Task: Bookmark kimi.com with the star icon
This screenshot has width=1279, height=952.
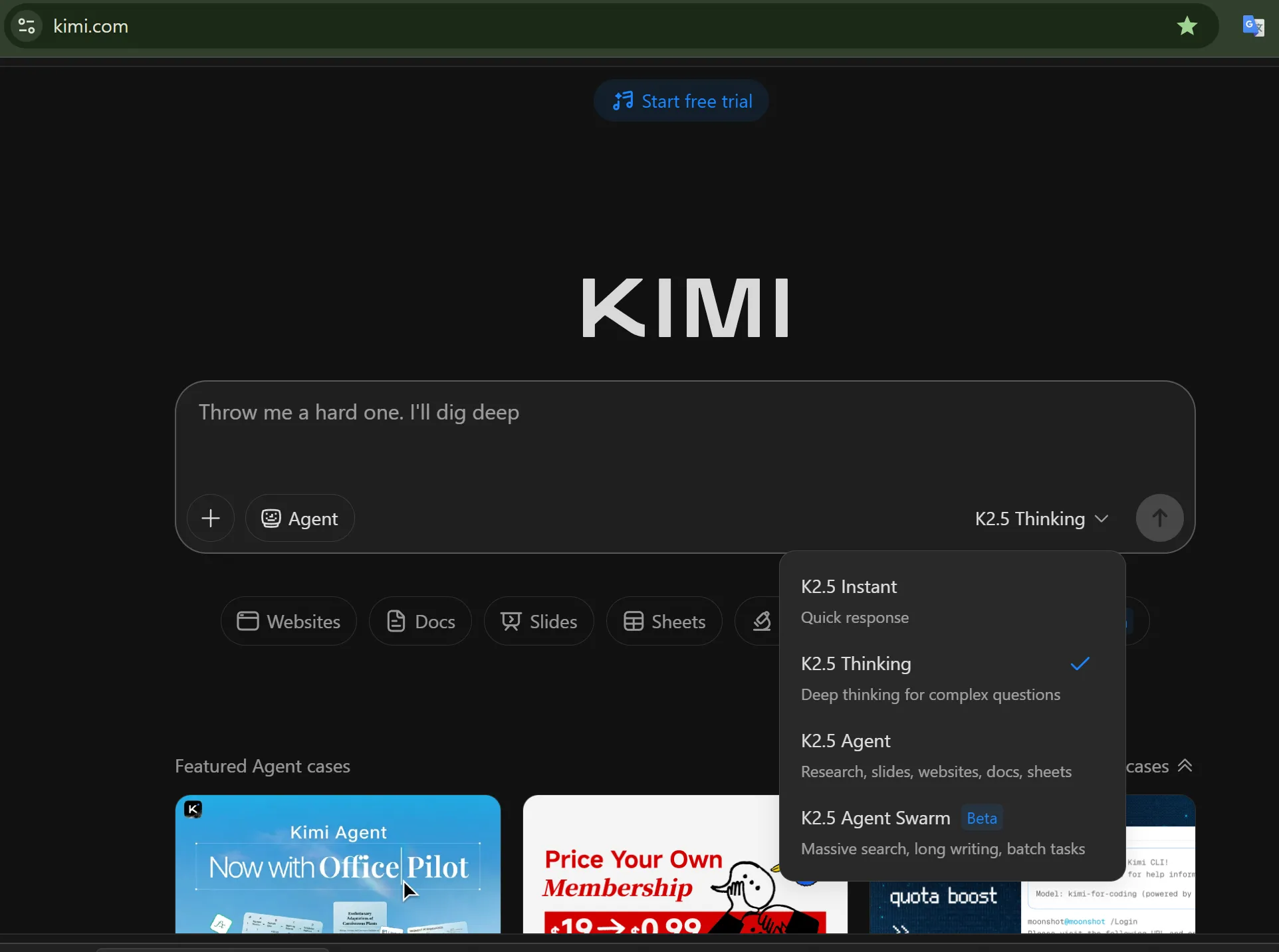Action: pos(1187,26)
